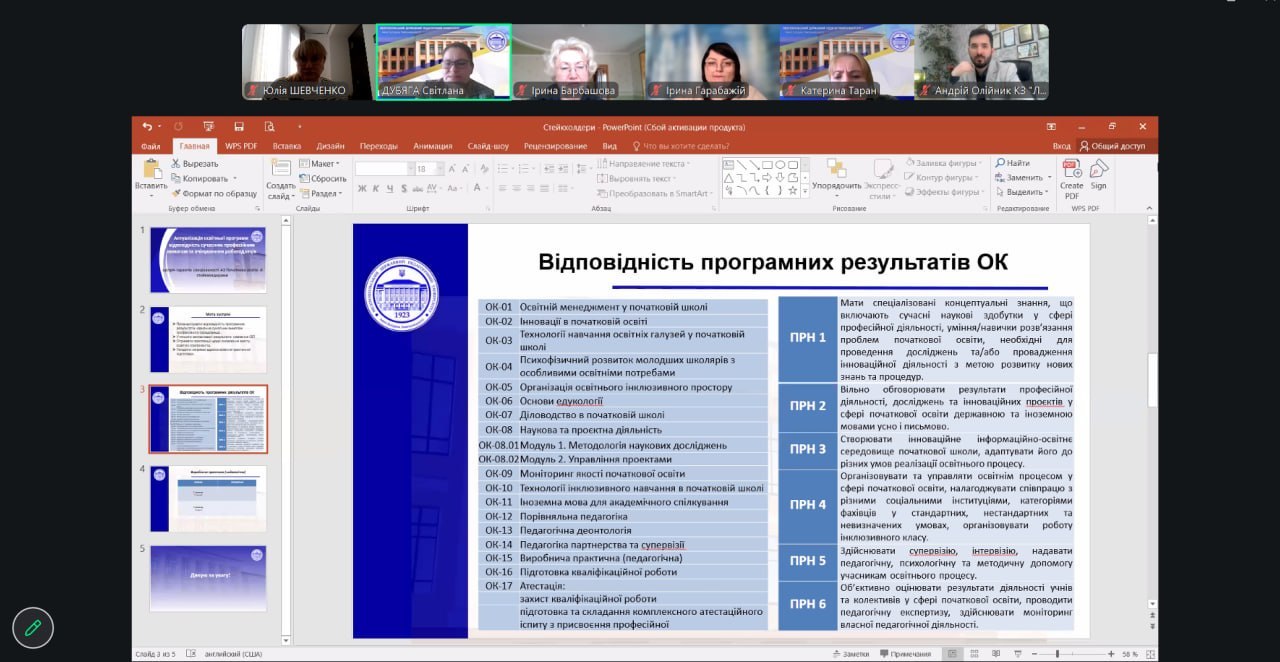This screenshot has height=662, width=1280.
Task: Click the Sign icon in WPS PDF group
Action: pos(1098,170)
